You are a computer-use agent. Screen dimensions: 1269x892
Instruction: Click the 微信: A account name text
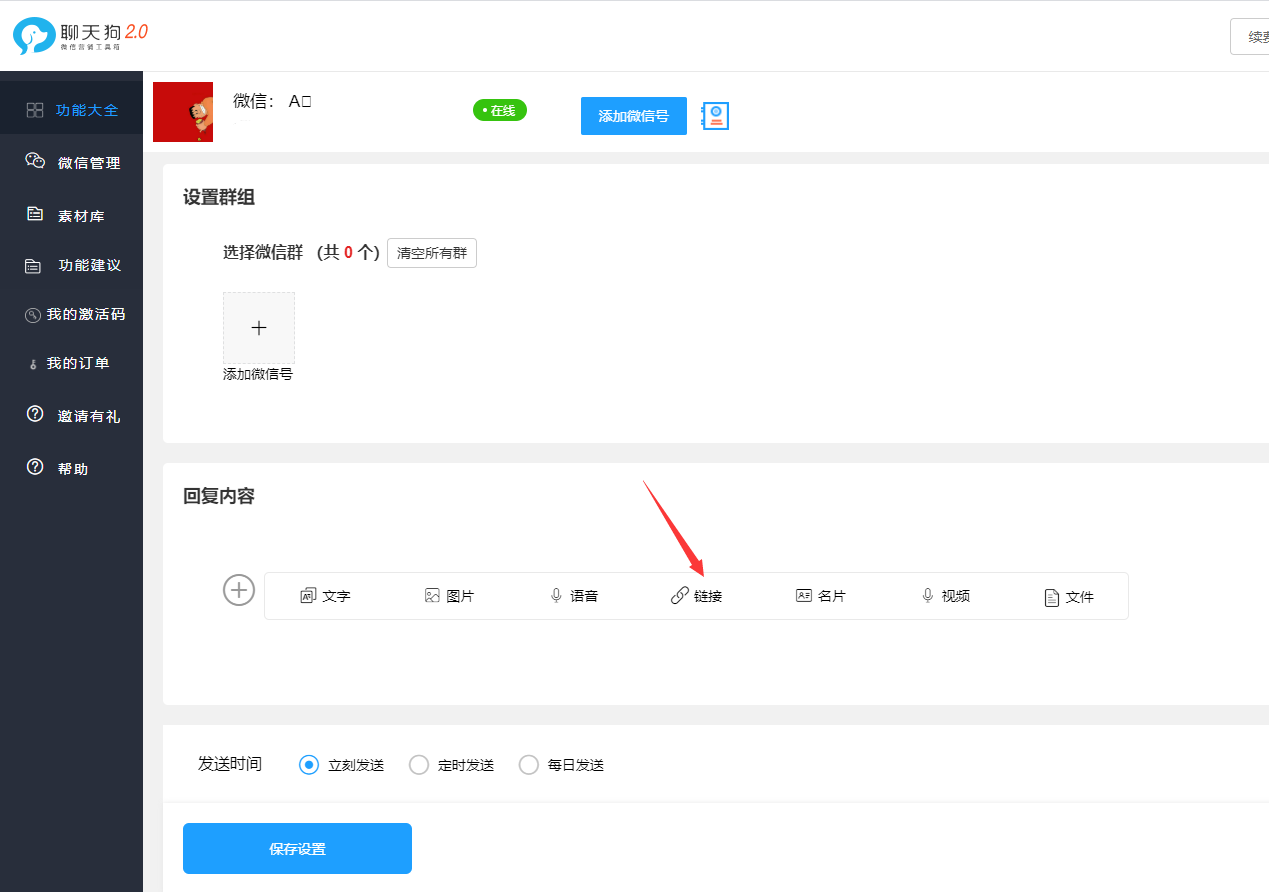(272, 100)
